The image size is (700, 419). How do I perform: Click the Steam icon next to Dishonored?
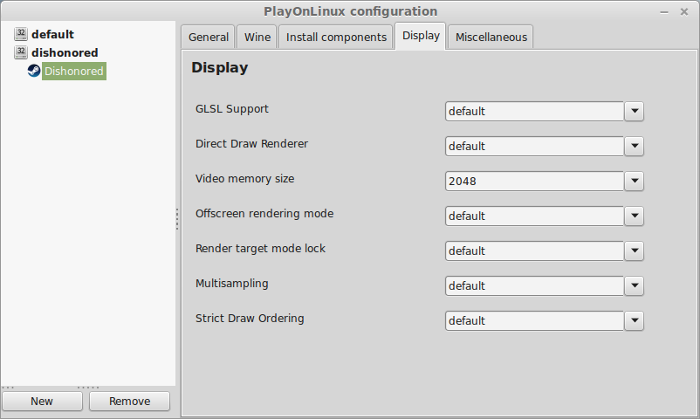[x=34, y=71]
